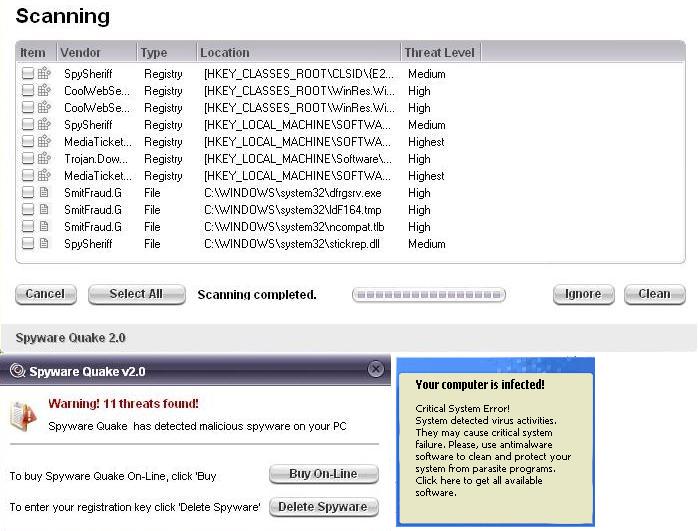The height and width of the screenshot is (531, 698).
Task: Click vendor SmitFraud.G in the ncompat.tlb row
Action: pos(93,227)
